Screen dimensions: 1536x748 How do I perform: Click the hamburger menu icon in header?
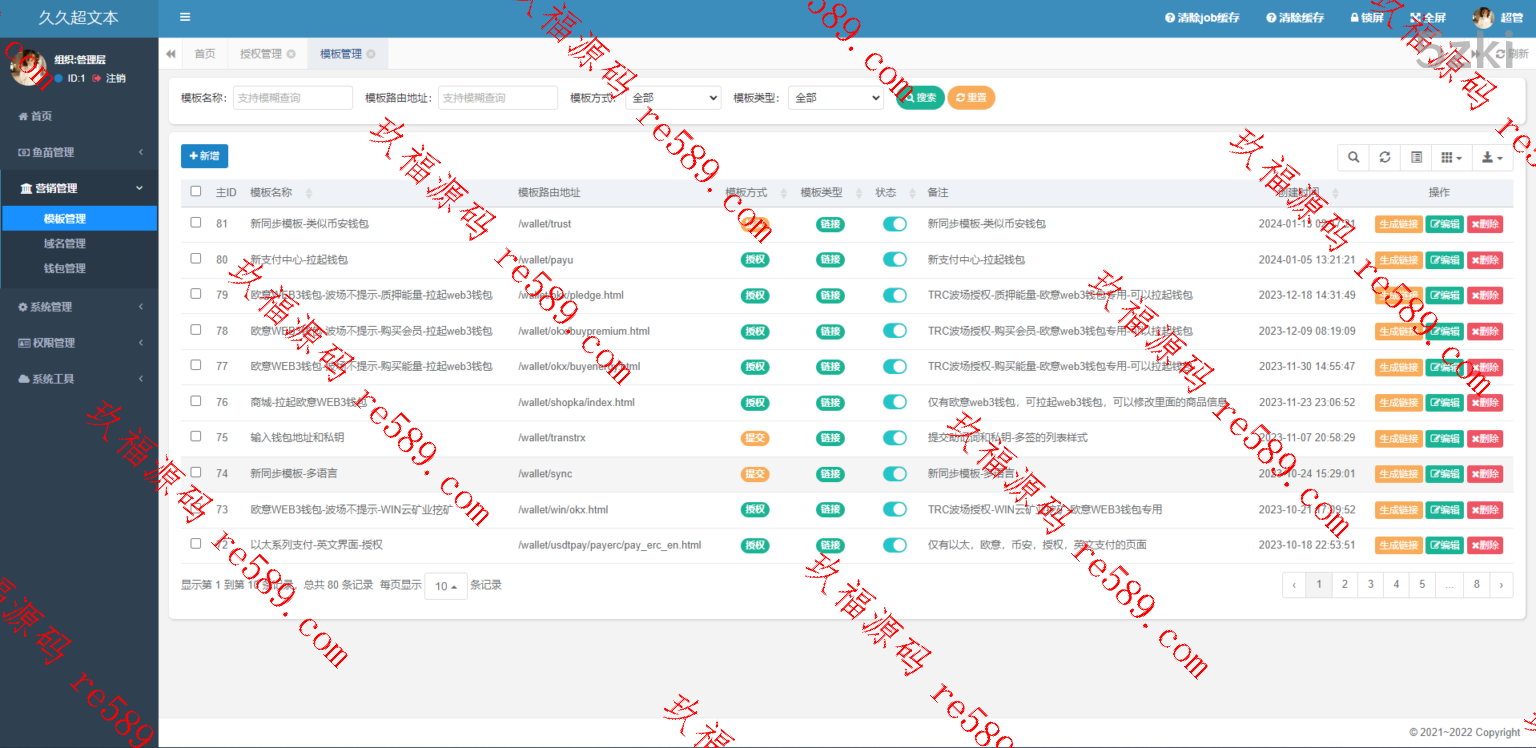coord(184,17)
